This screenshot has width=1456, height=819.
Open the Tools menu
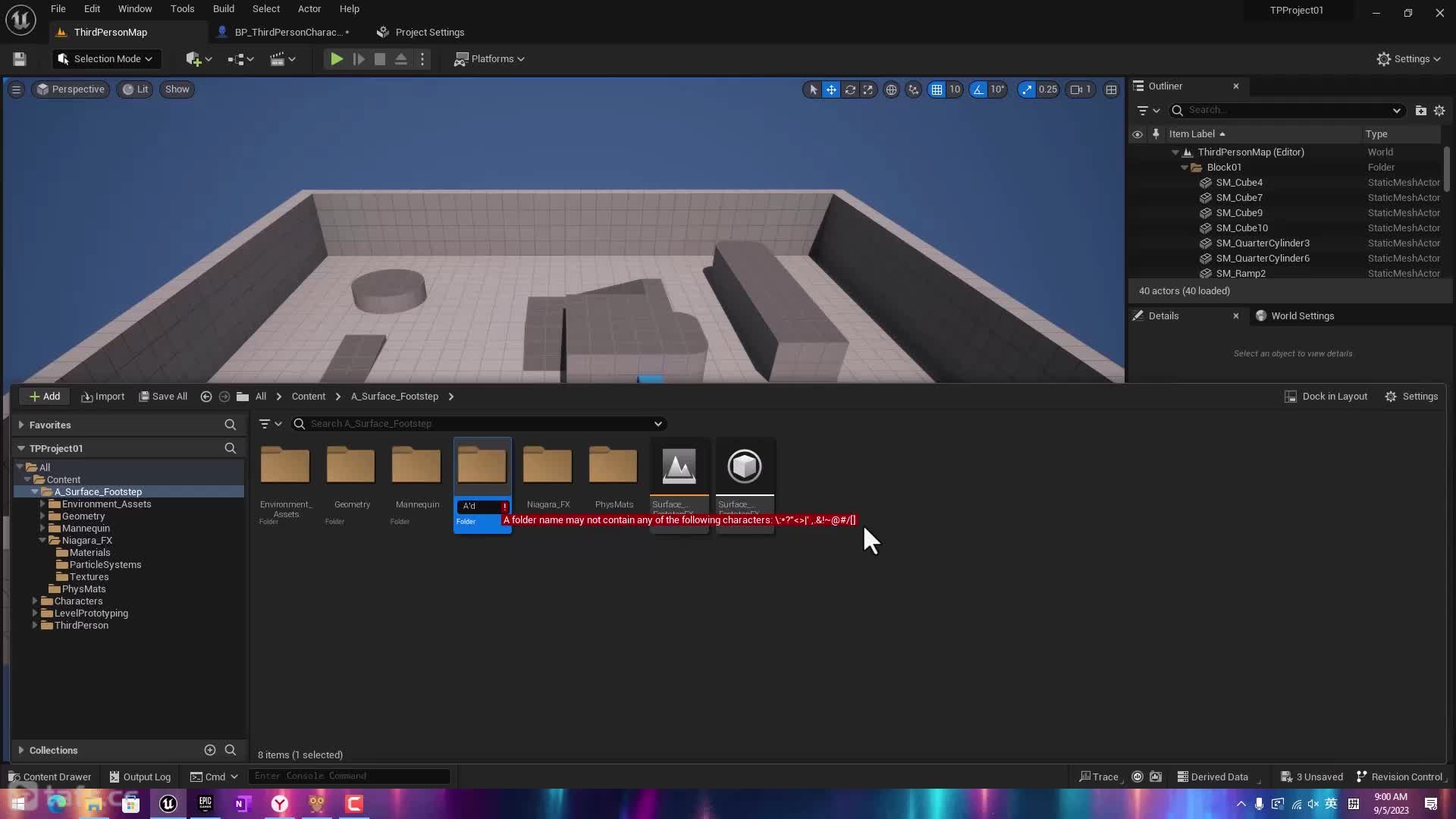pos(182,9)
